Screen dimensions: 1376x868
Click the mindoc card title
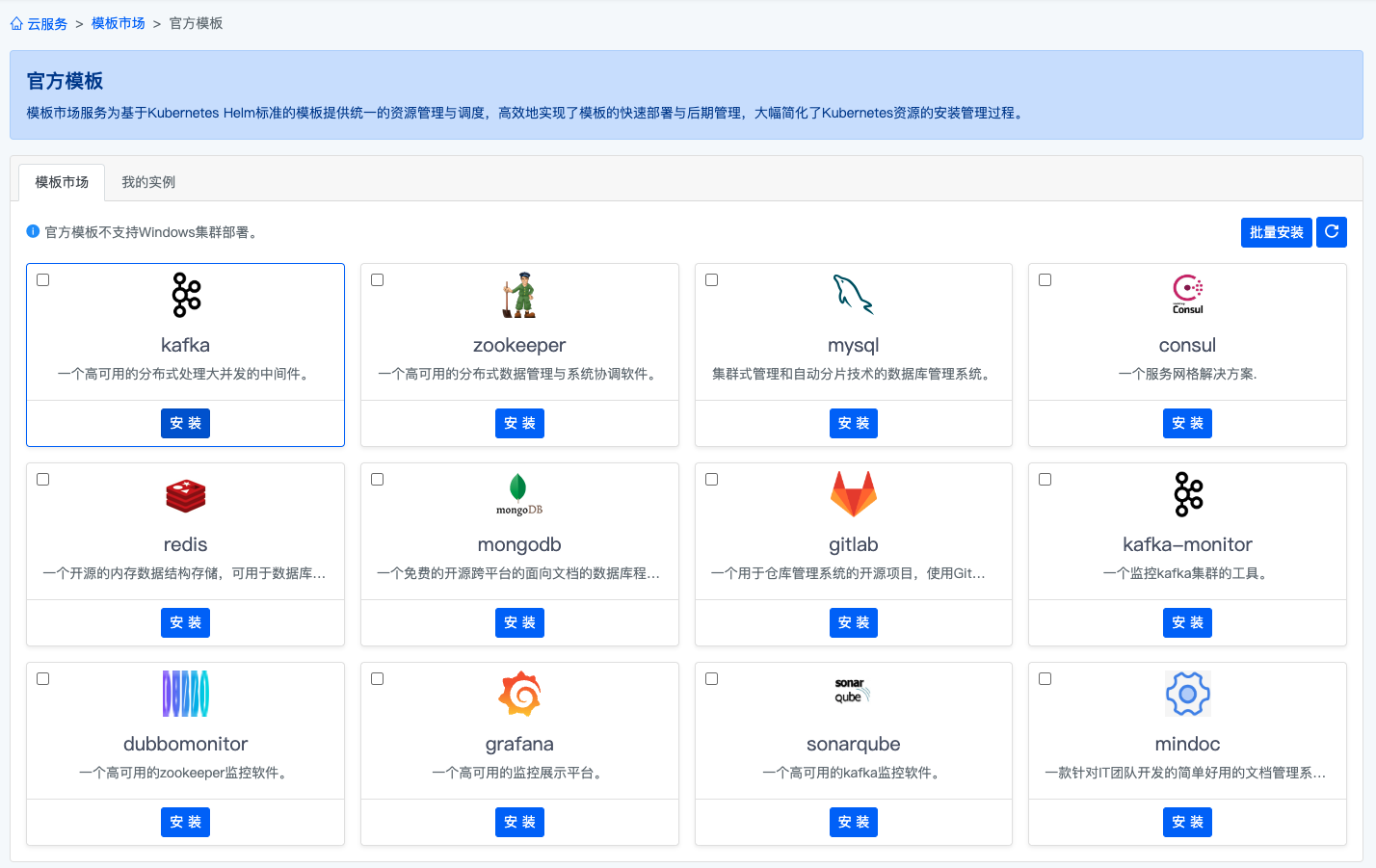(1187, 744)
